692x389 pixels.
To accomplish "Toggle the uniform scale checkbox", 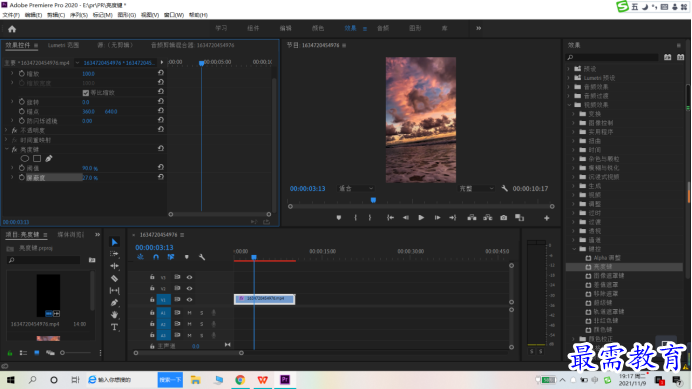I will click(86, 93).
